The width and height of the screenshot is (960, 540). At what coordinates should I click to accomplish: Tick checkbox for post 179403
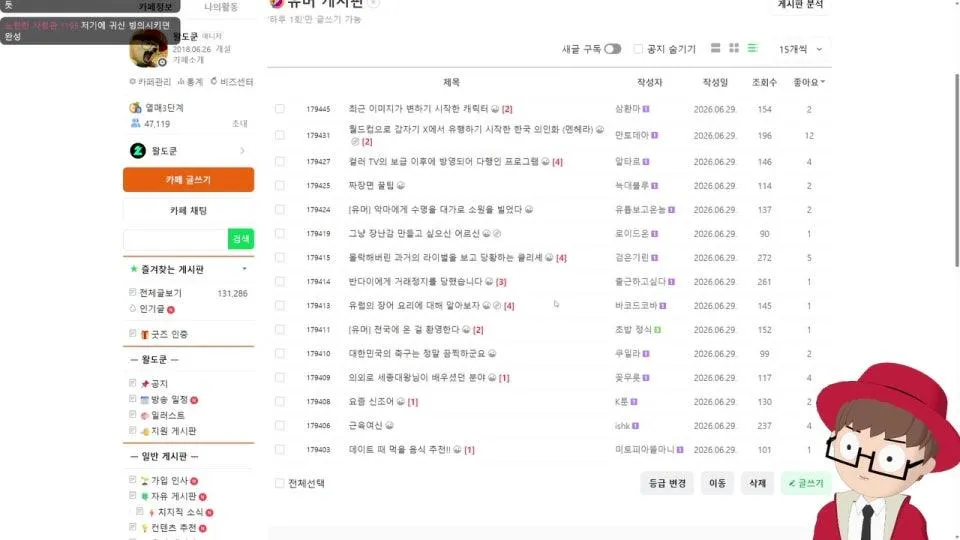point(280,449)
